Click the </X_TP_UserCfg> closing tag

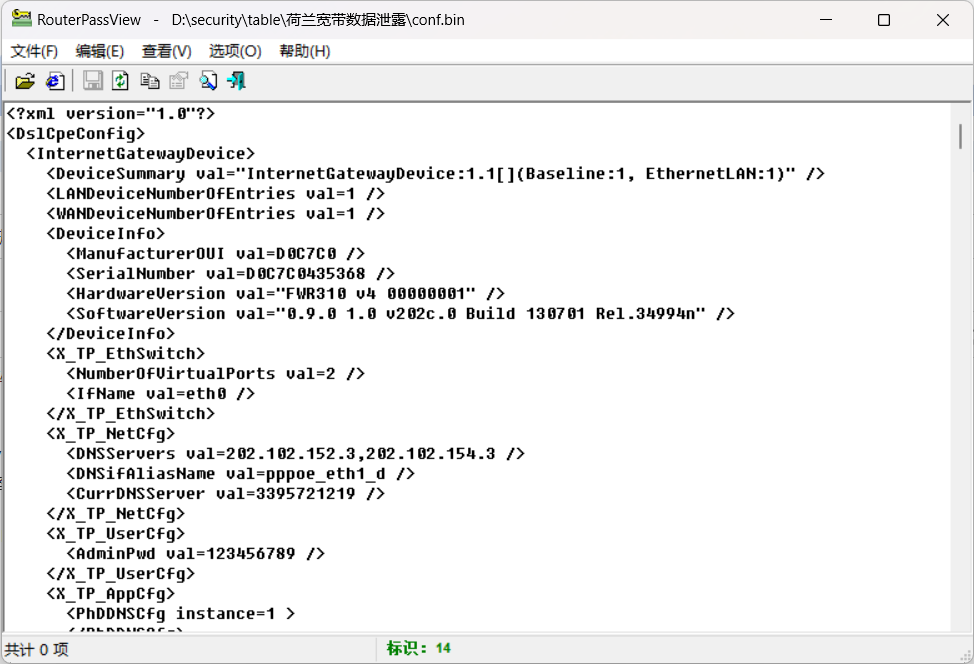tap(121, 573)
